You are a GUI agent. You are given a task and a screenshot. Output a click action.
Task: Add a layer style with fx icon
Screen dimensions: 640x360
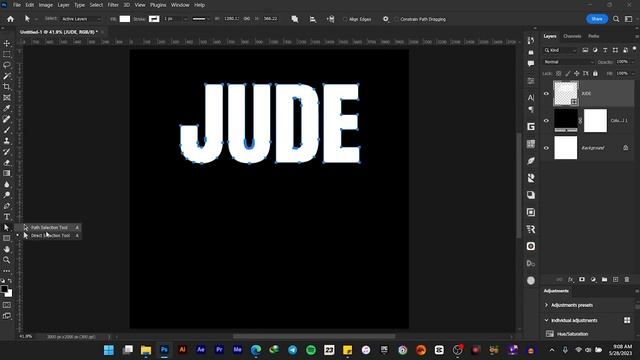(571, 280)
